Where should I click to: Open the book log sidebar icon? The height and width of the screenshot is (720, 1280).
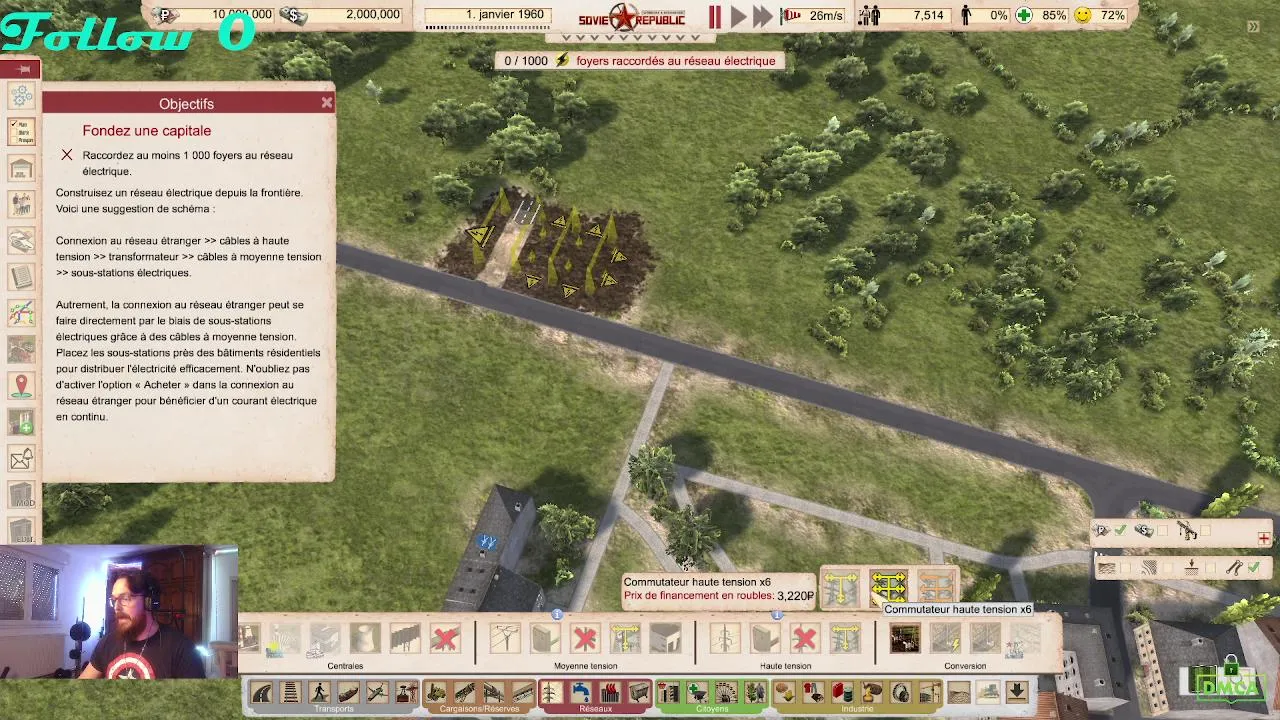point(21,277)
